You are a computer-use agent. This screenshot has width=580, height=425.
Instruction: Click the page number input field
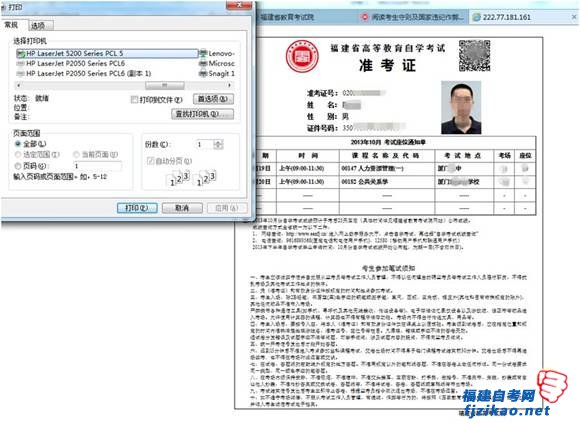(97, 166)
